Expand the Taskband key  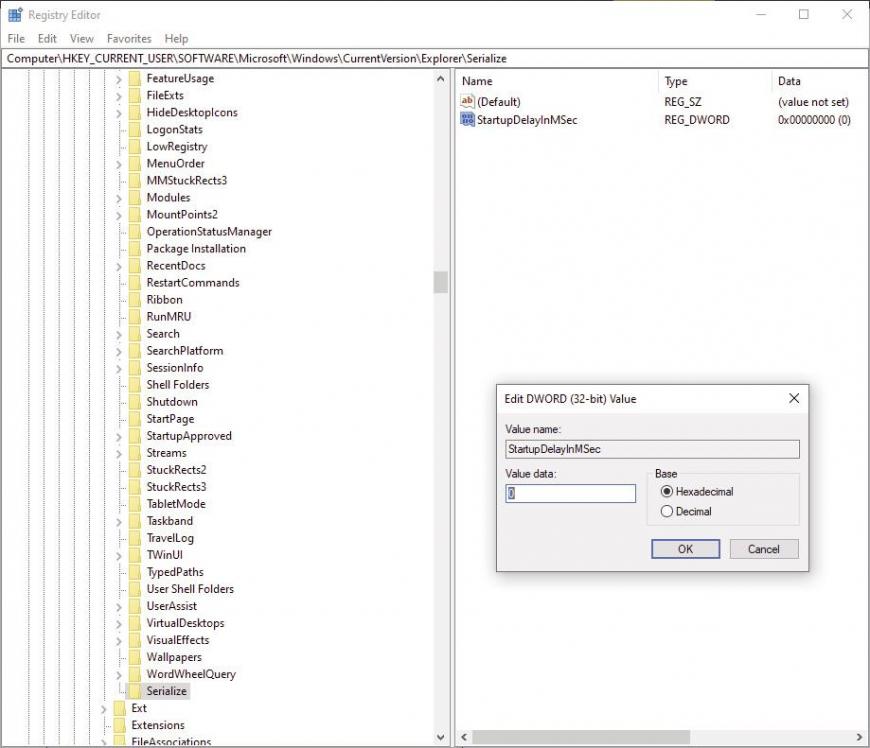click(119, 522)
